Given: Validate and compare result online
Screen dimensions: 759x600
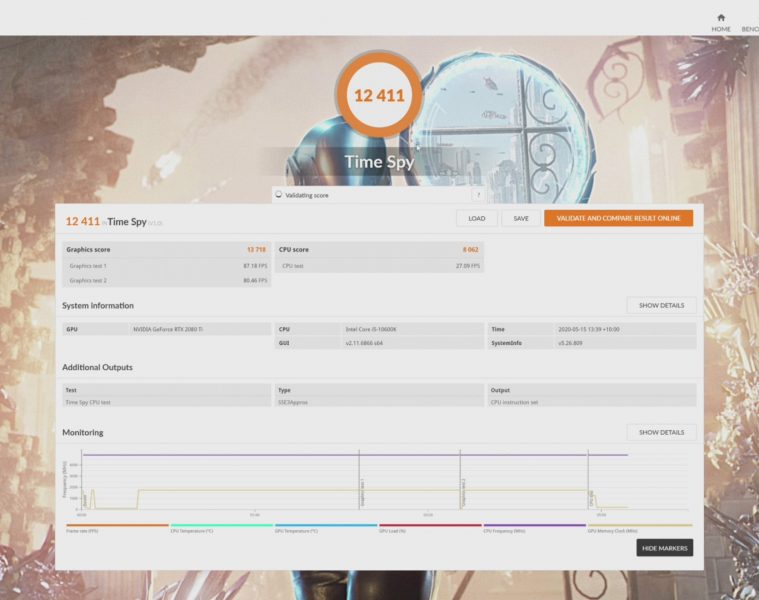Looking at the screenshot, I should point(618,218).
